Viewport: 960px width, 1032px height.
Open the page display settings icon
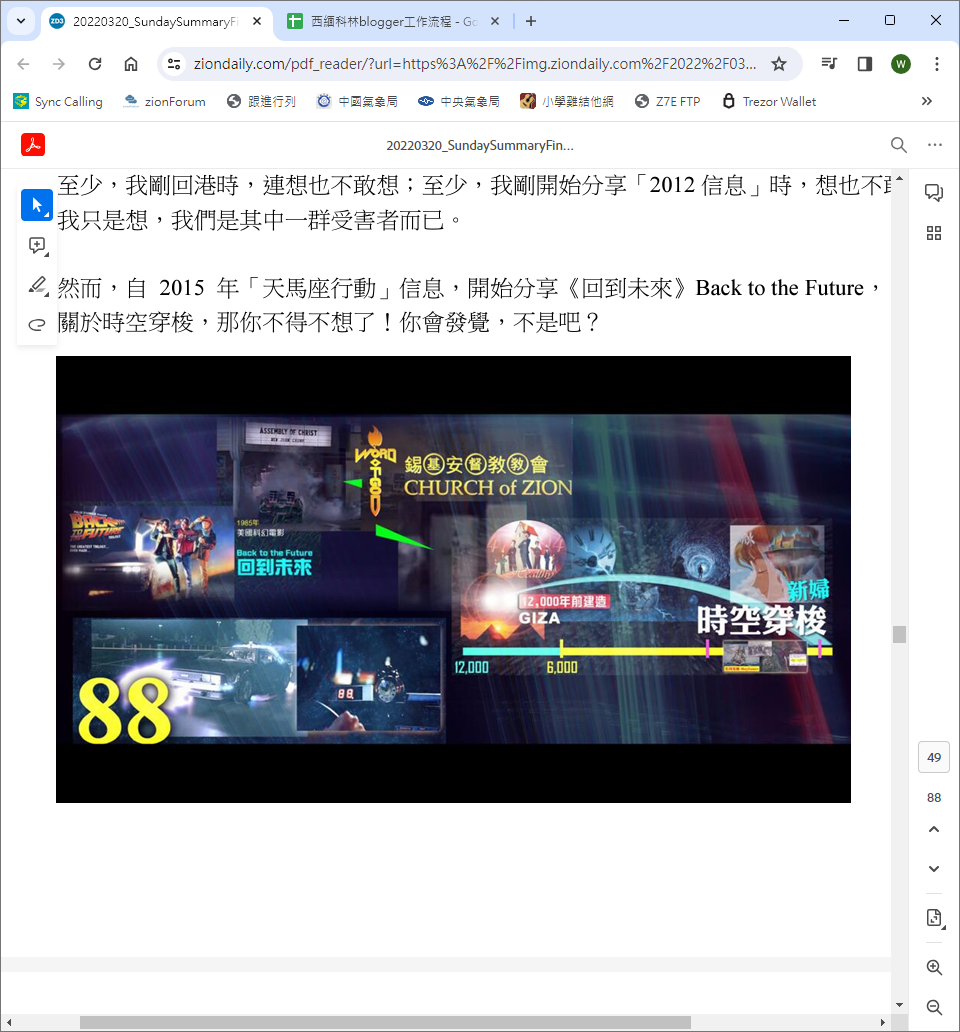point(934,918)
